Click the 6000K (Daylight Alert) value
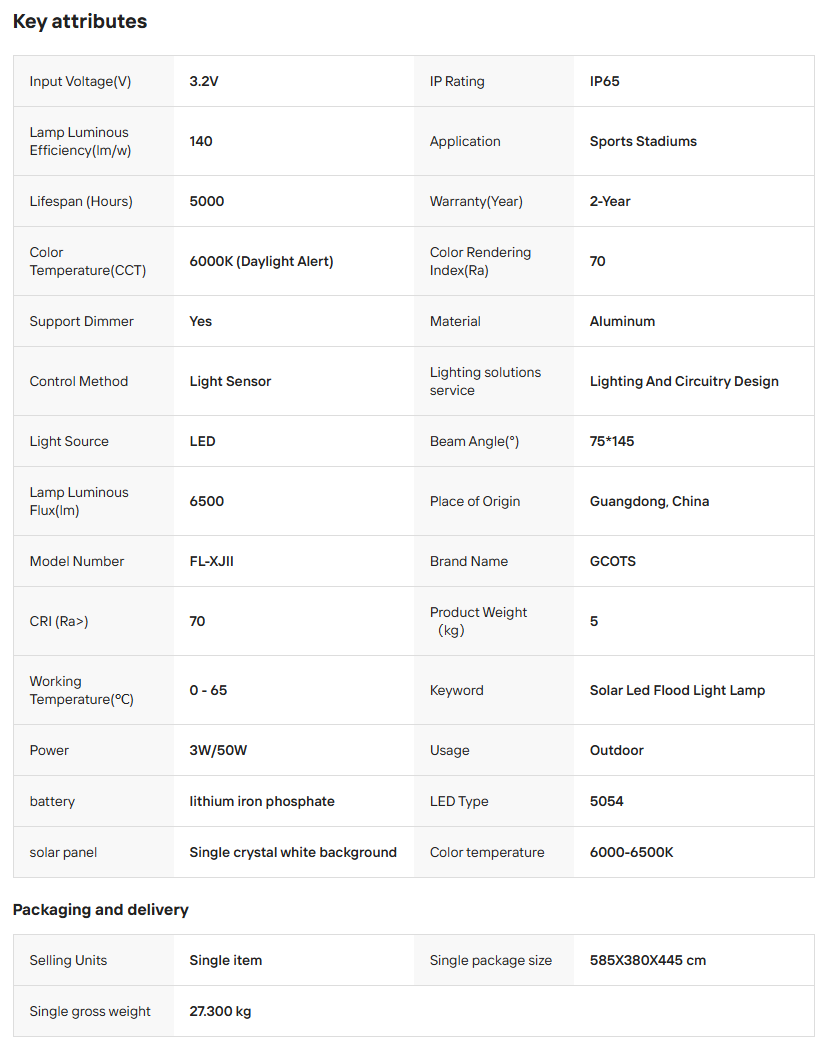Viewport: 824px width, 1056px height. coord(261,261)
